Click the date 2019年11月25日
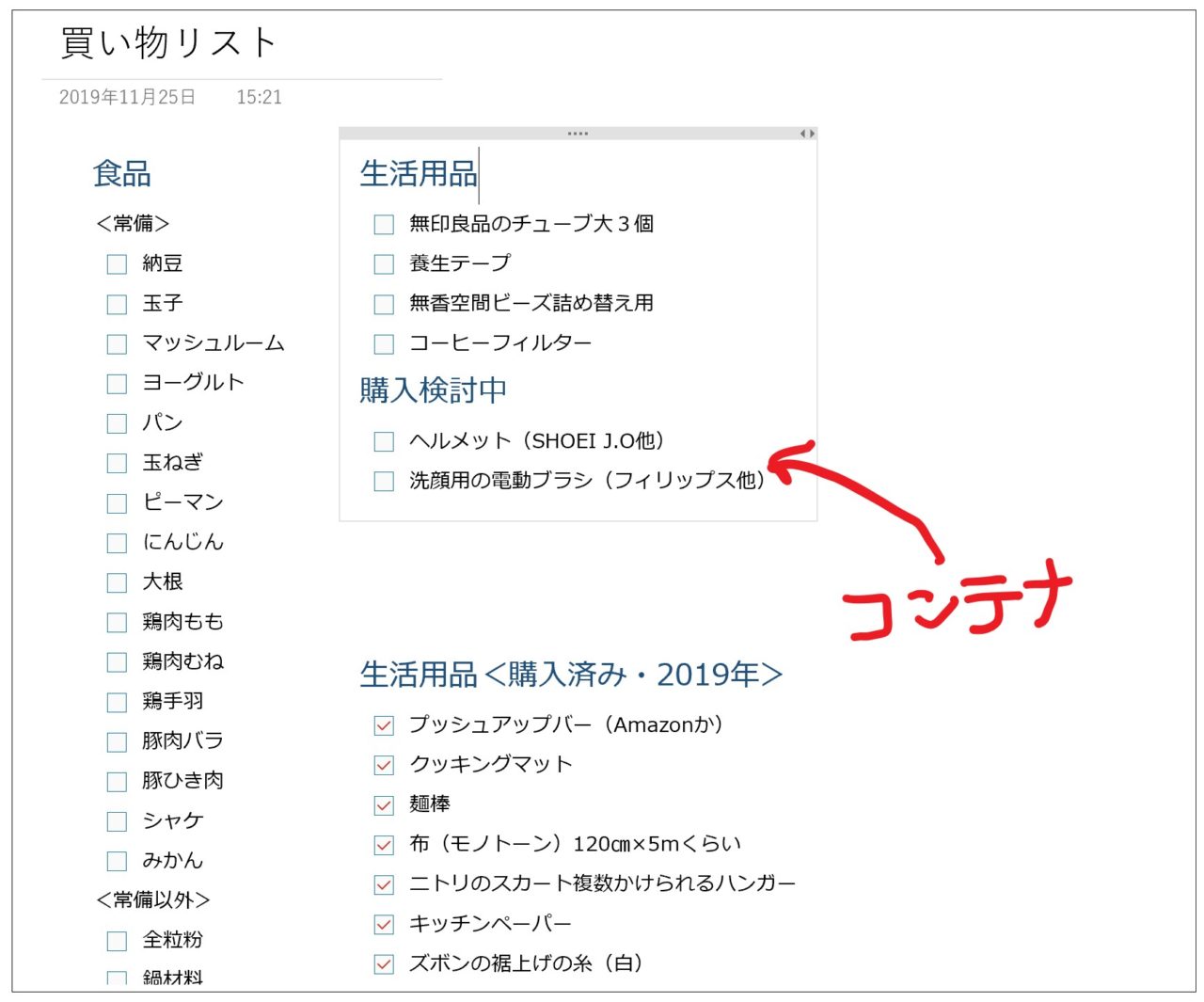The height and width of the screenshot is (1002, 1204). 127,97
